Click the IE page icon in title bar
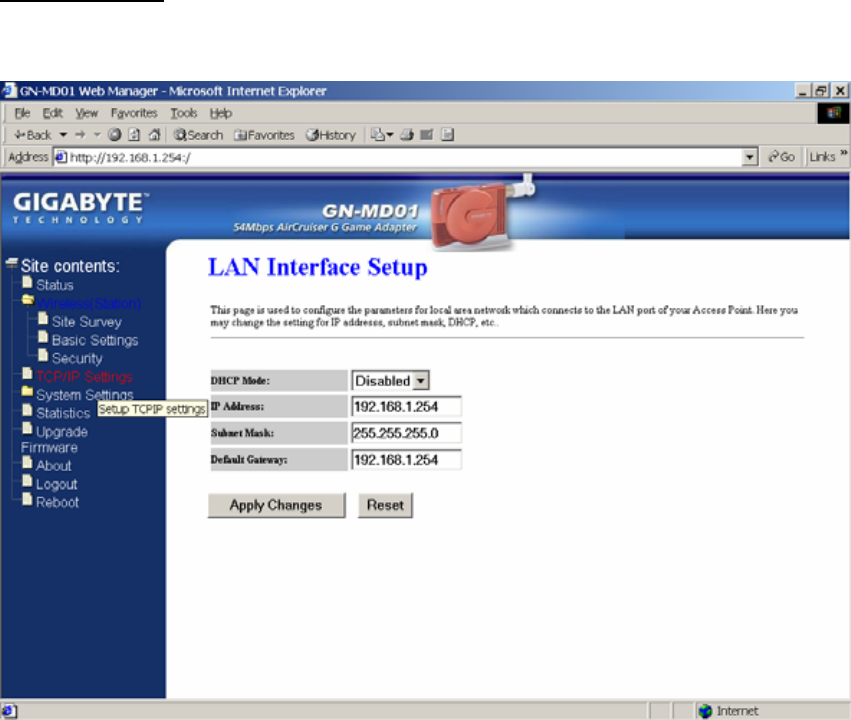The image size is (851, 720). (x=9, y=91)
